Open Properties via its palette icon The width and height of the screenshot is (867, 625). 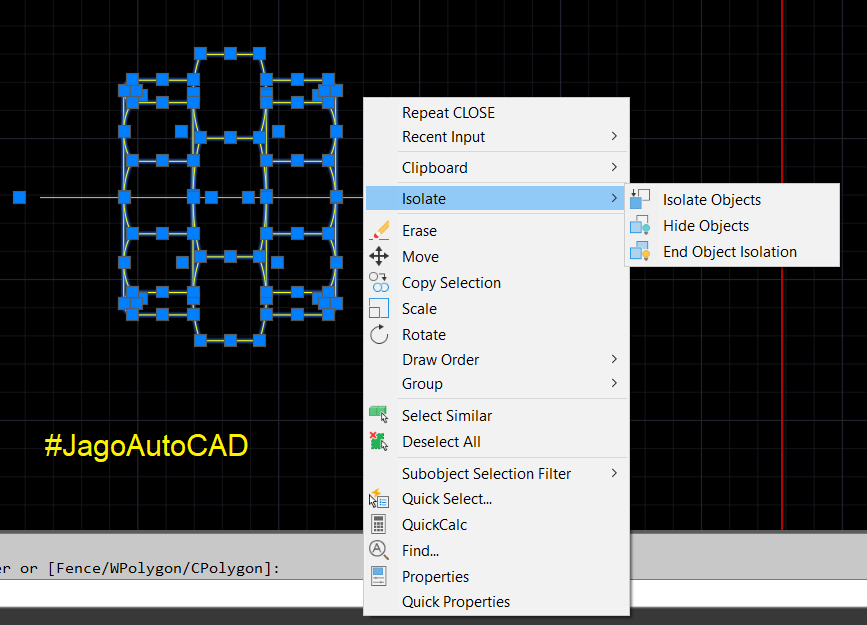[x=379, y=575]
